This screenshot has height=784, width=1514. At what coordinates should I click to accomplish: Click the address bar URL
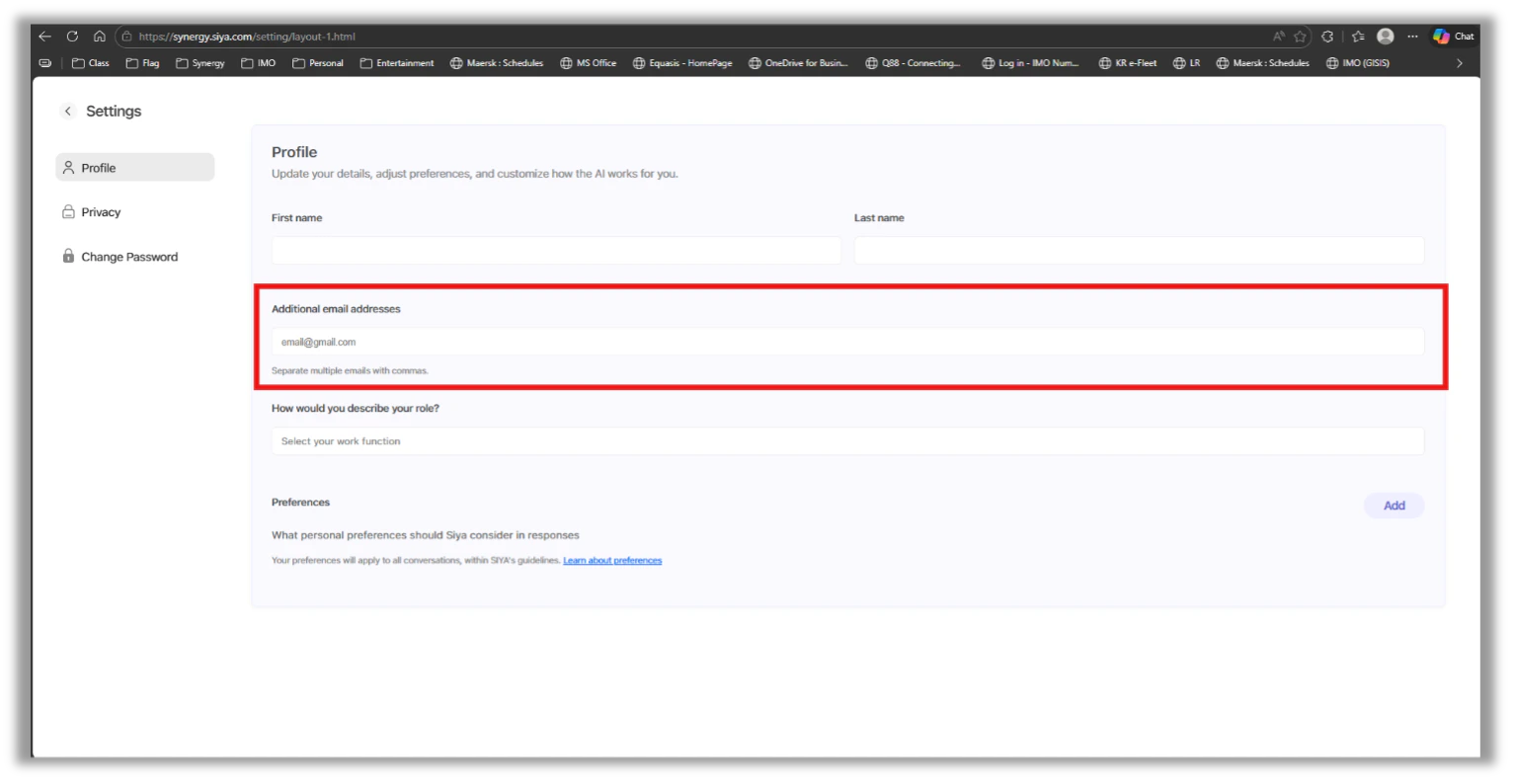pyautogui.click(x=247, y=37)
